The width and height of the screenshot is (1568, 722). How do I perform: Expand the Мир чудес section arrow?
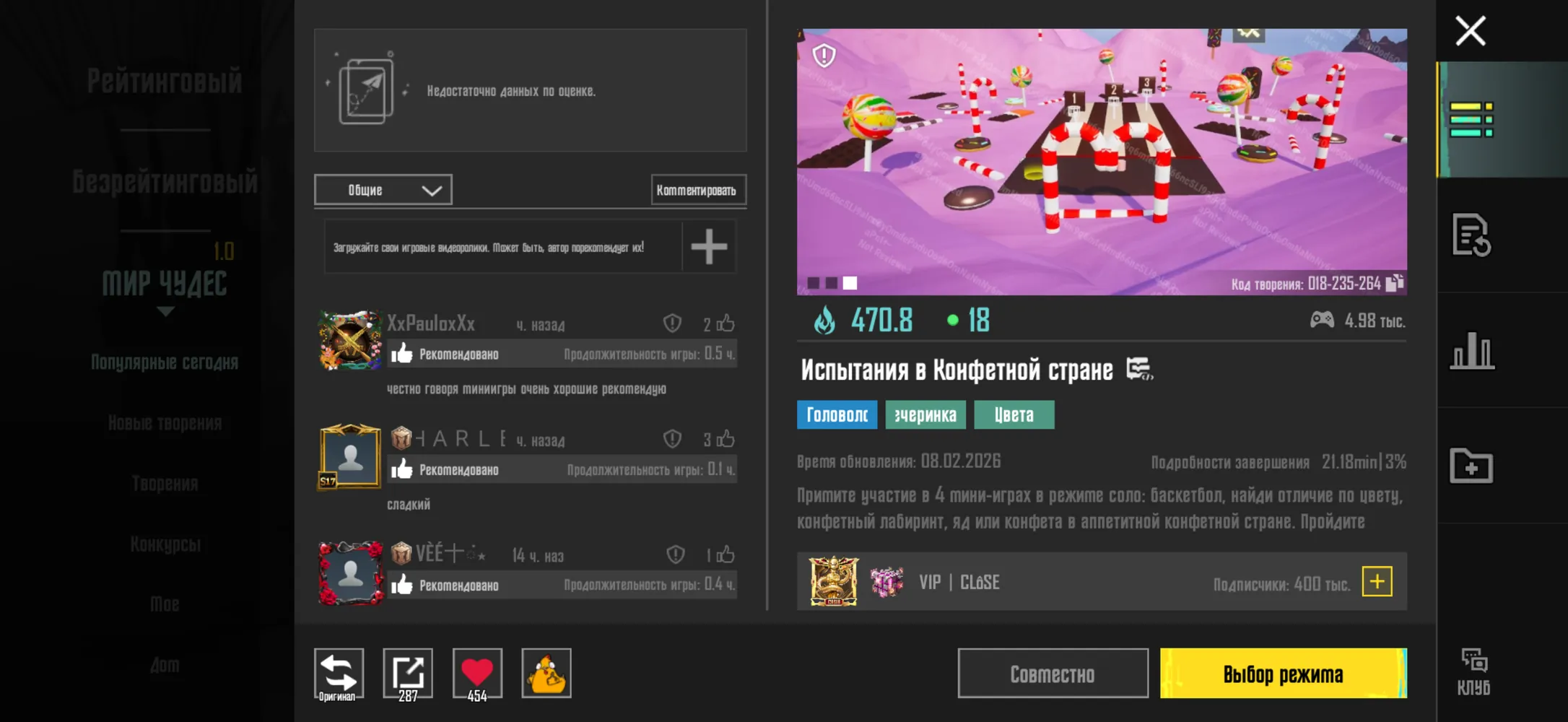click(x=165, y=312)
